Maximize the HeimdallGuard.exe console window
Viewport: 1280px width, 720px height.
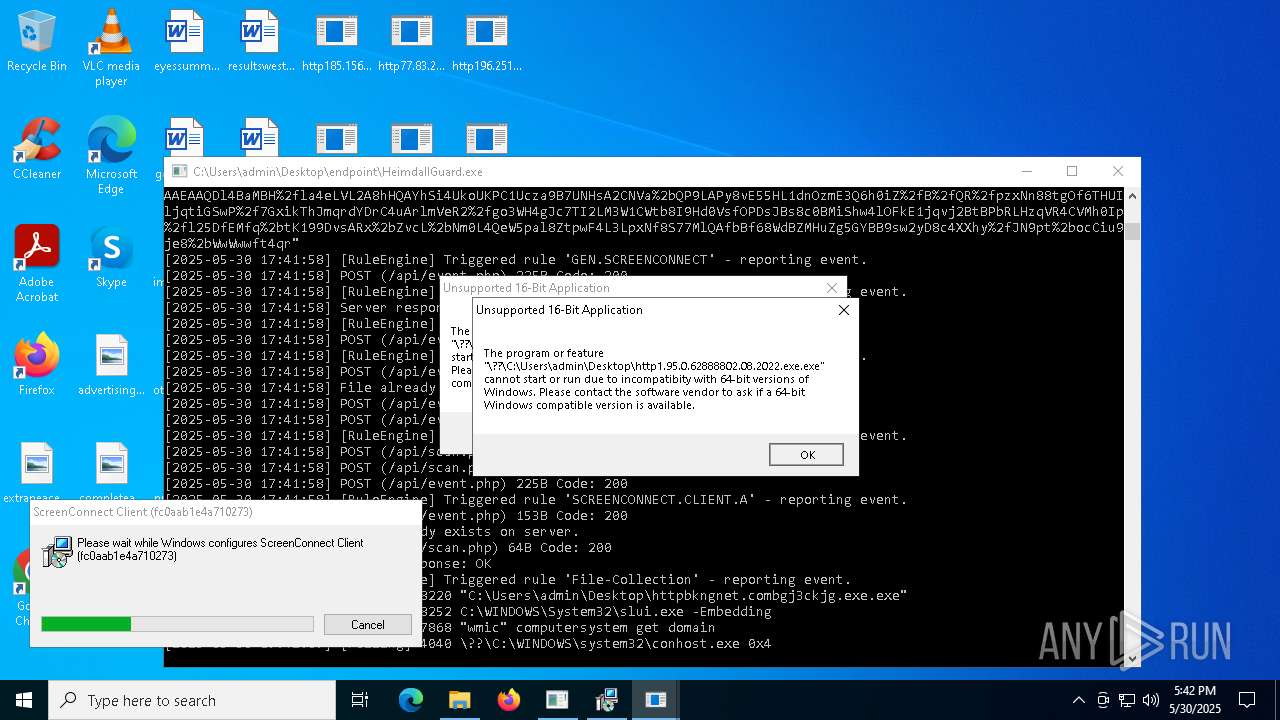click(x=1072, y=171)
